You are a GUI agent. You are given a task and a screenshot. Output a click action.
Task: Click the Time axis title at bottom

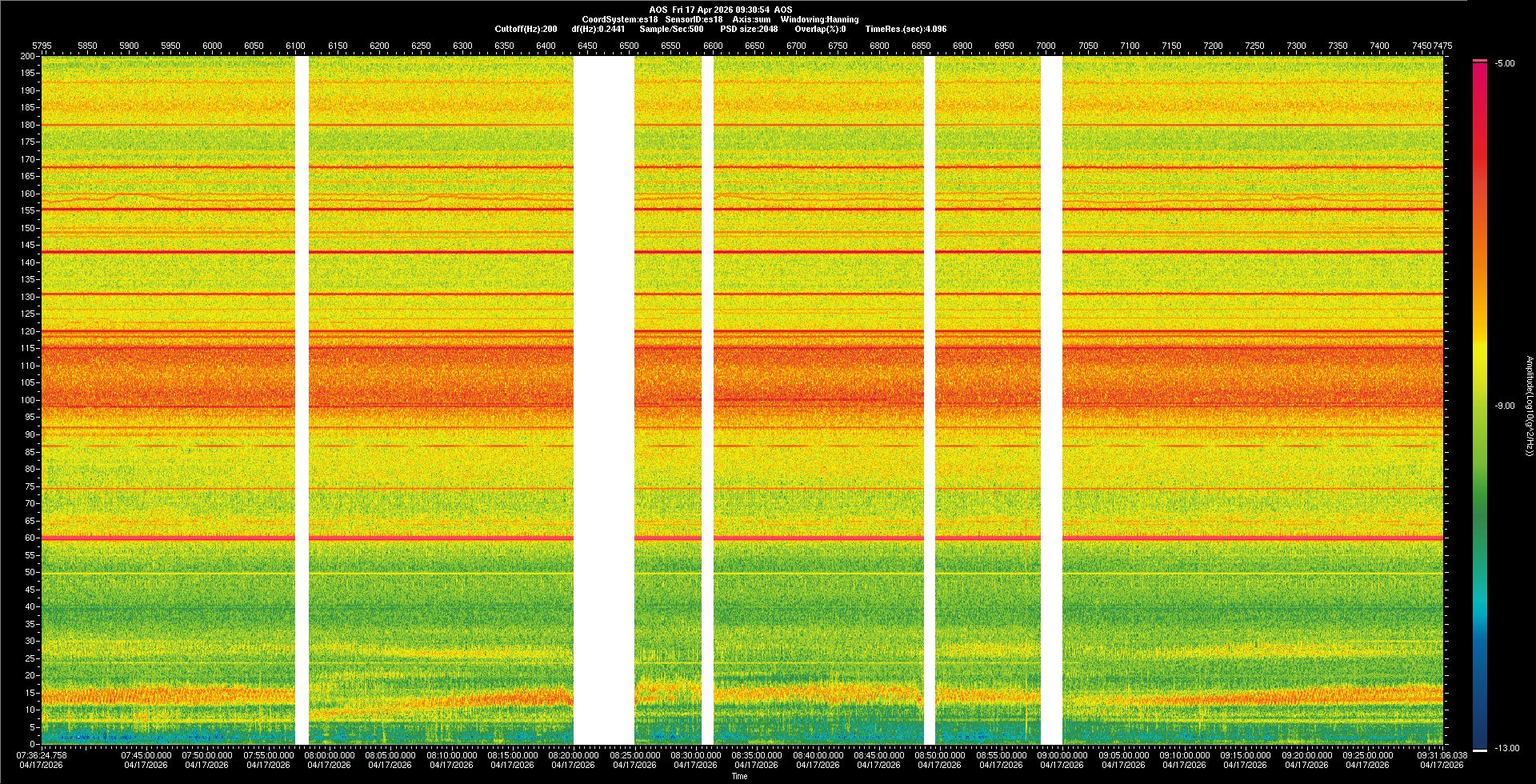click(x=739, y=776)
